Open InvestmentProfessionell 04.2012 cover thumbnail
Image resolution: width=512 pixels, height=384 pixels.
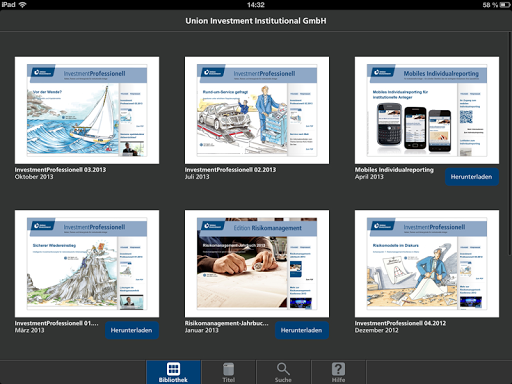(x=427, y=264)
